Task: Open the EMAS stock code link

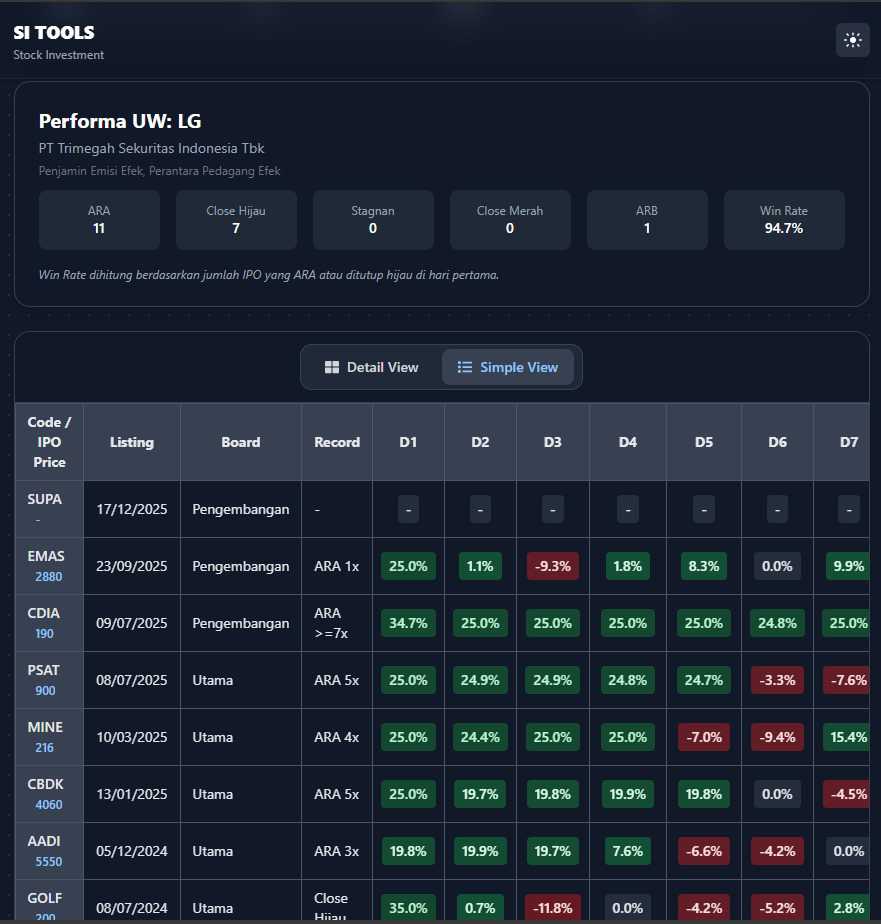Action: coord(49,556)
